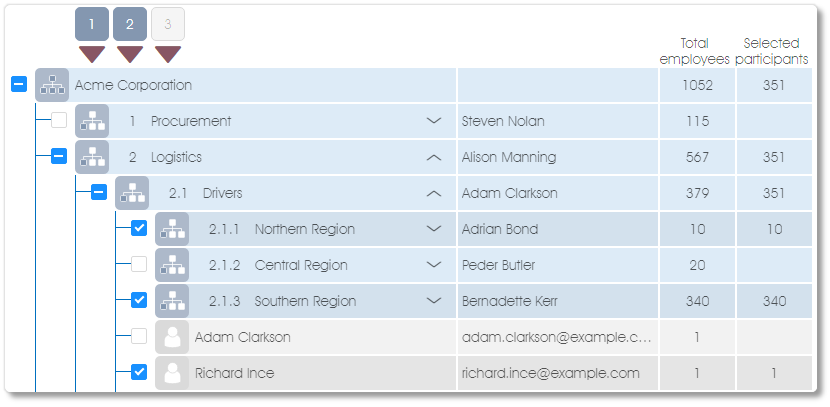
Task: Click Richard Ince's person avatar icon
Action: click(x=172, y=373)
